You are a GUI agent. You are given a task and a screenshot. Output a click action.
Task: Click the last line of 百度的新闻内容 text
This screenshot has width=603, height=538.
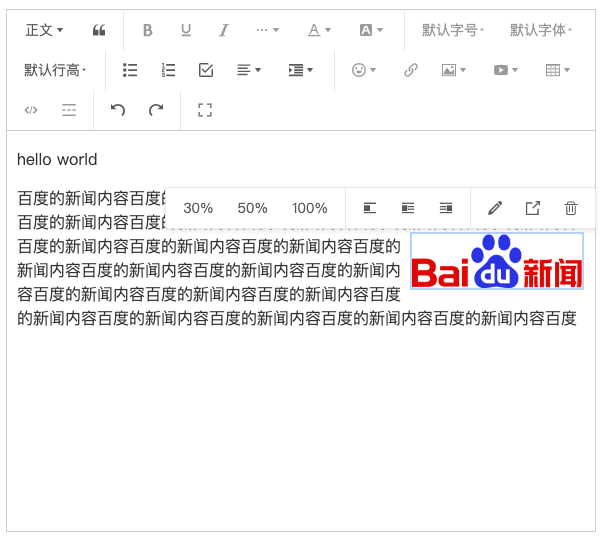click(297, 318)
